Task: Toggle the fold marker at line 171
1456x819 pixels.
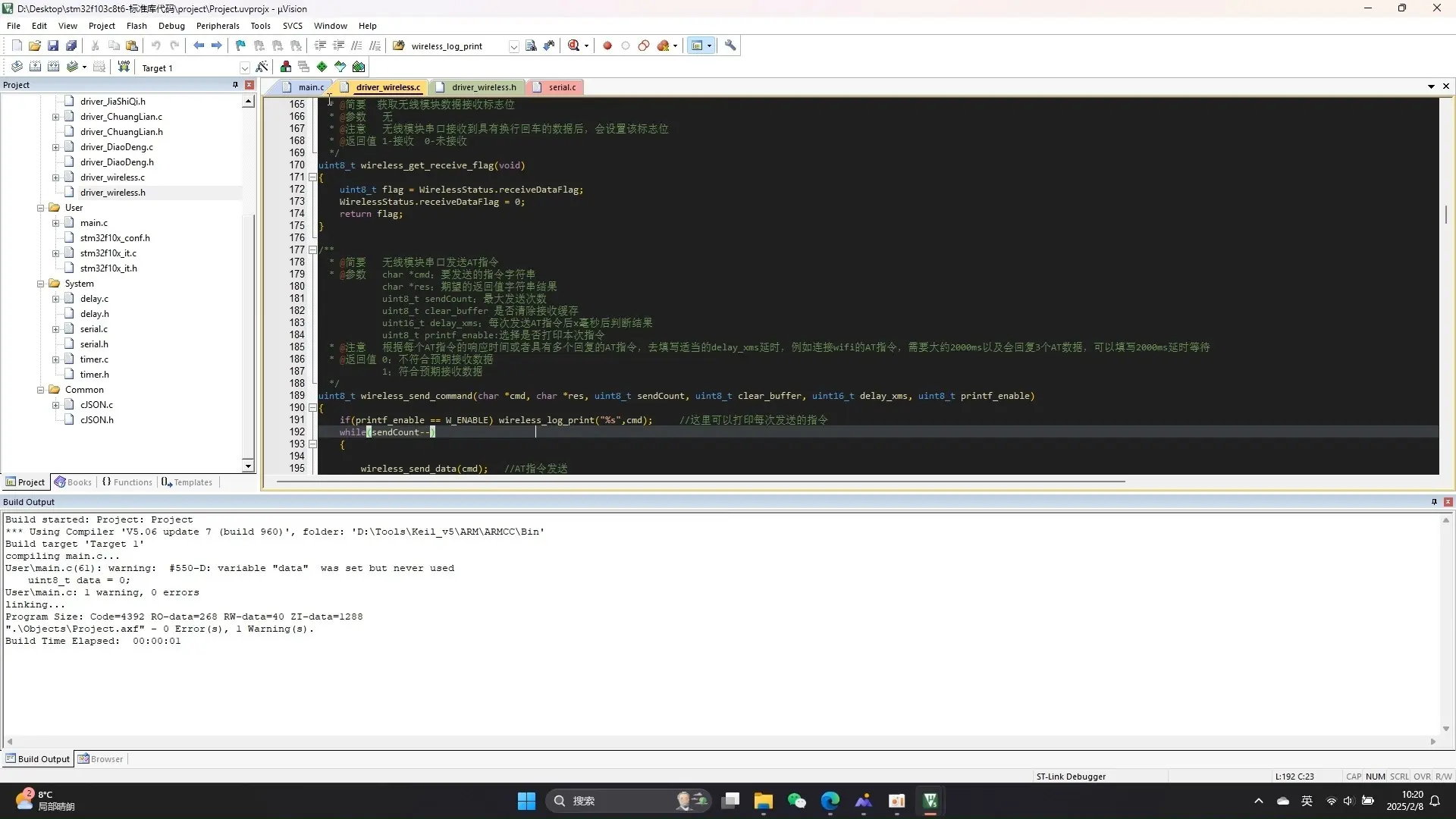Action: coord(312,177)
